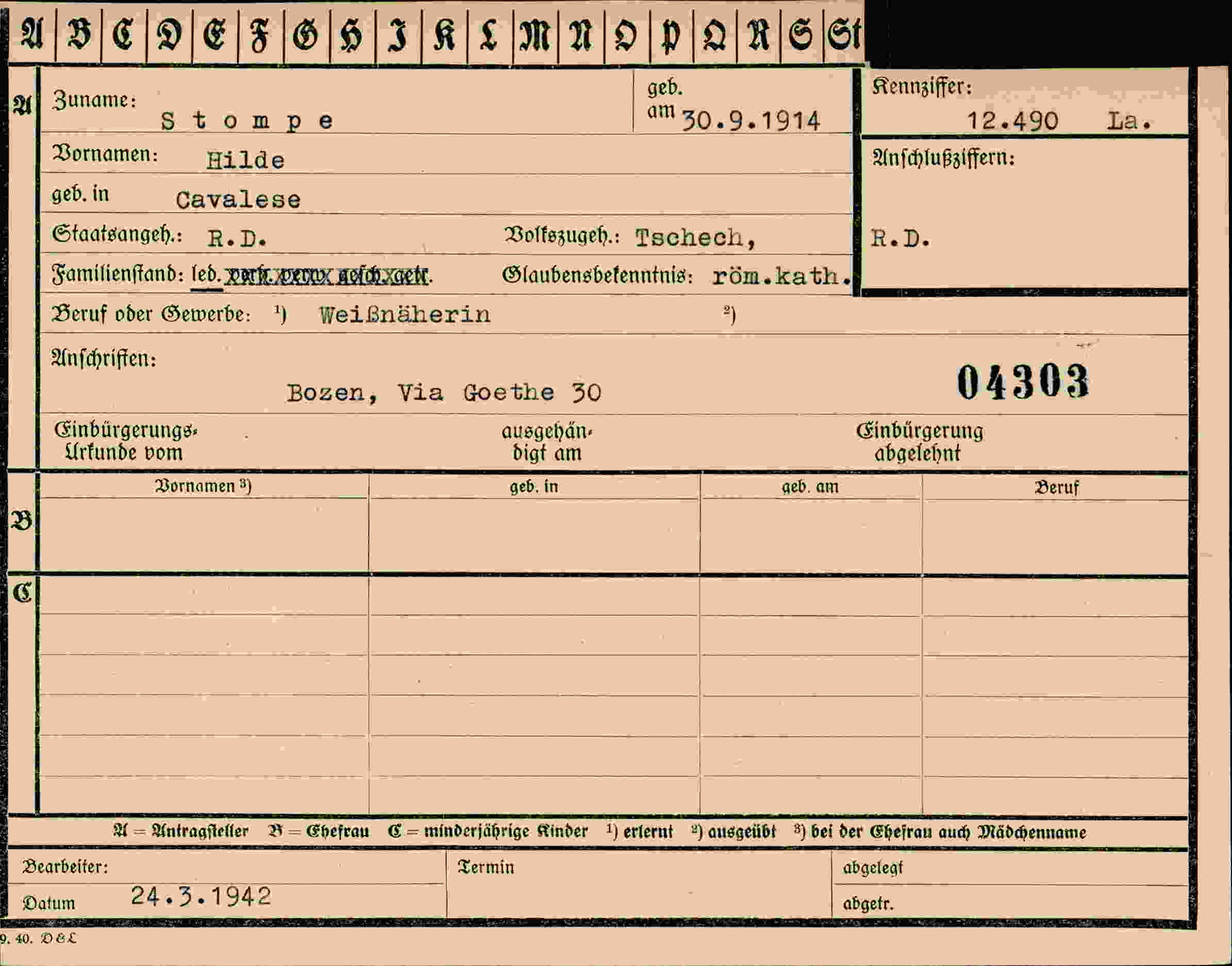Click the geb. in column header
This screenshot has height=966, width=1232.
[x=534, y=487]
